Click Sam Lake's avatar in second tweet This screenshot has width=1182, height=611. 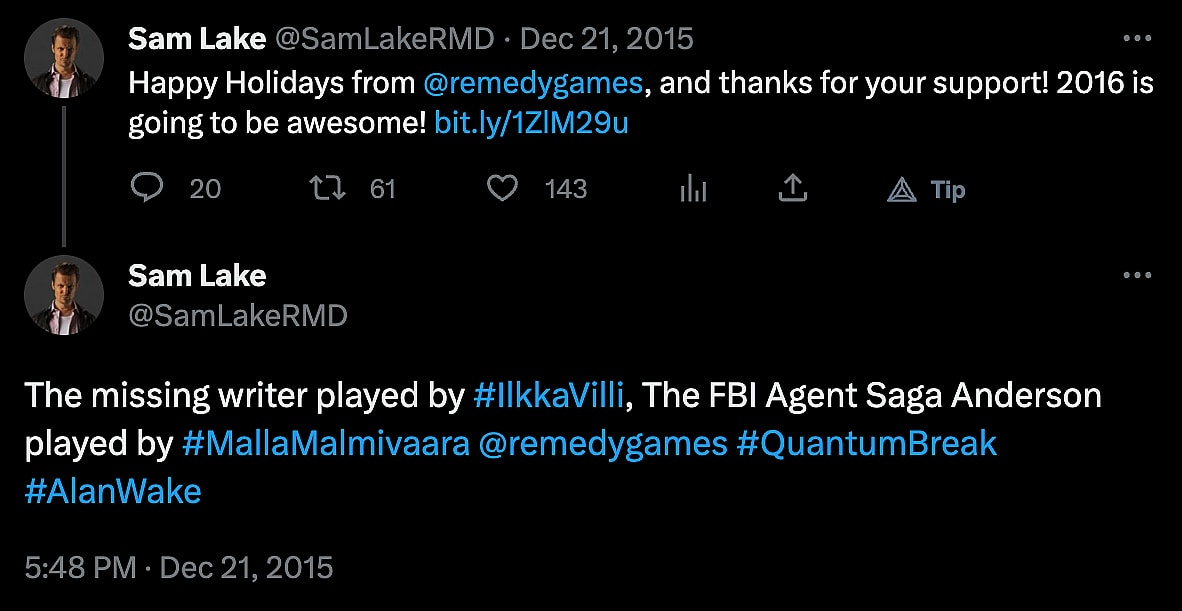(x=64, y=294)
